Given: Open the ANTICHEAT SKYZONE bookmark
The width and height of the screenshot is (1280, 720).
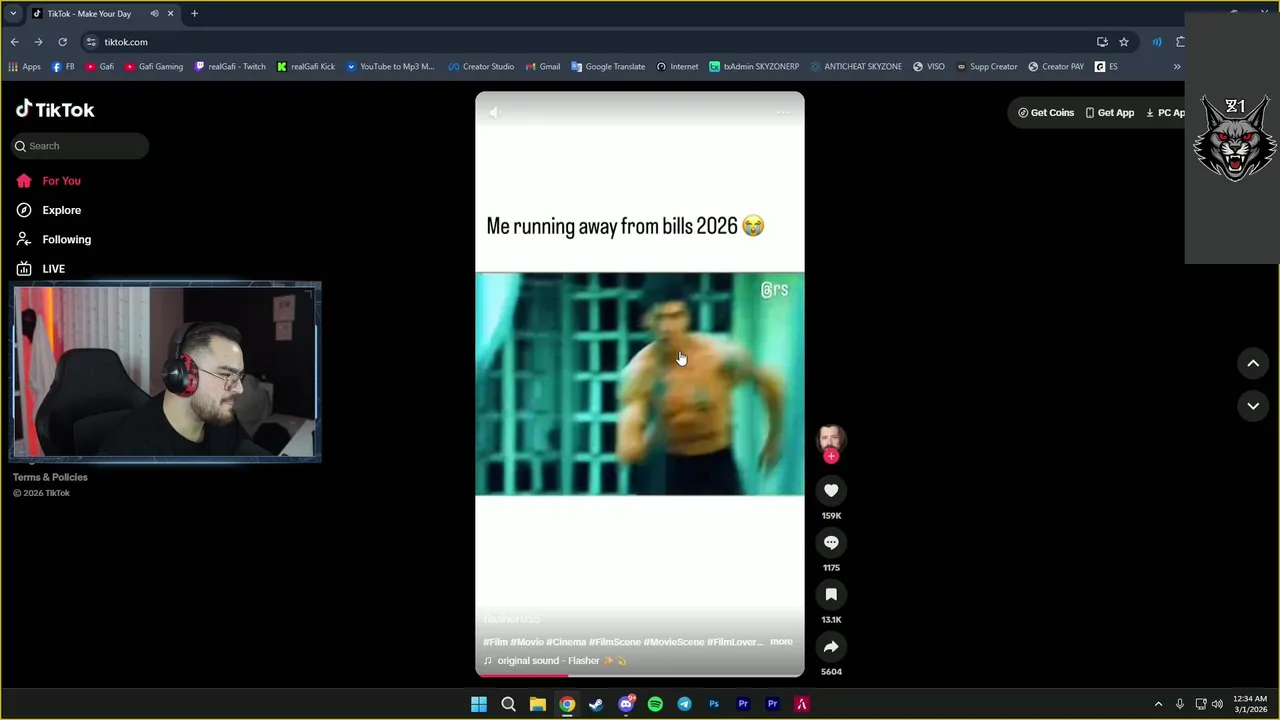Looking at the screenshot, I should [x=856, y=67].
